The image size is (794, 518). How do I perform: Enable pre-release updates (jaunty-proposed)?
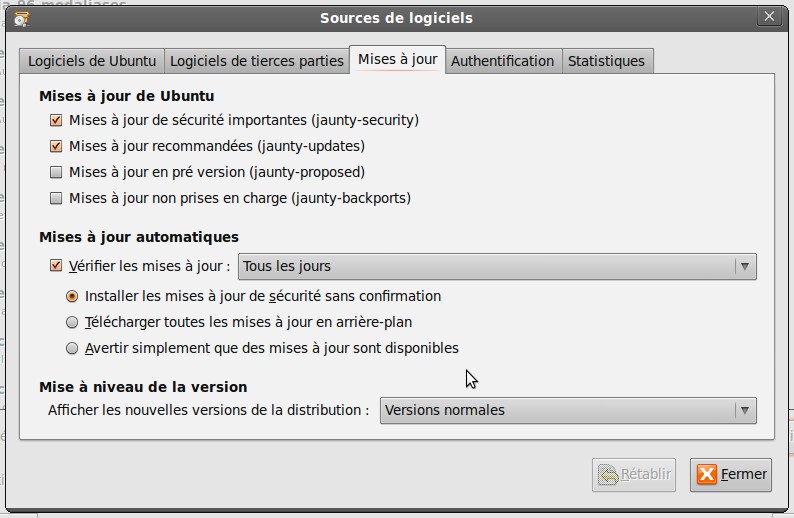[x=56, y=172]
